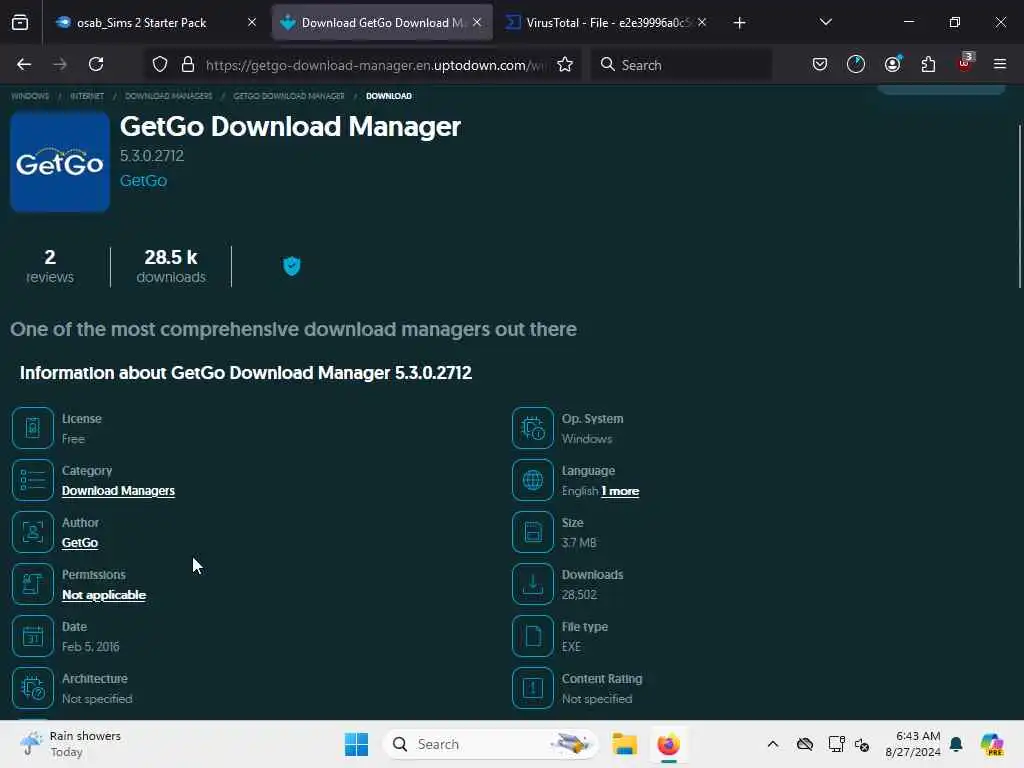Open the GetGo developer link under version

coord(143,180)
